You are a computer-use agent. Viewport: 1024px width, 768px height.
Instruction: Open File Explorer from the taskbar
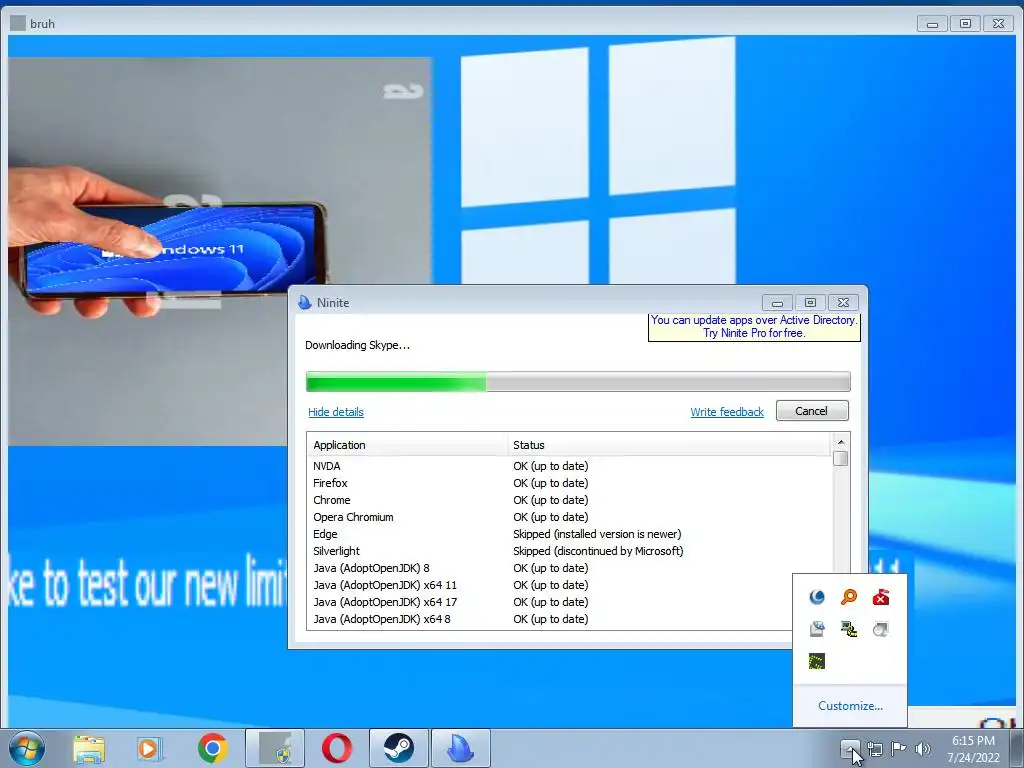(x=89, y=748)
